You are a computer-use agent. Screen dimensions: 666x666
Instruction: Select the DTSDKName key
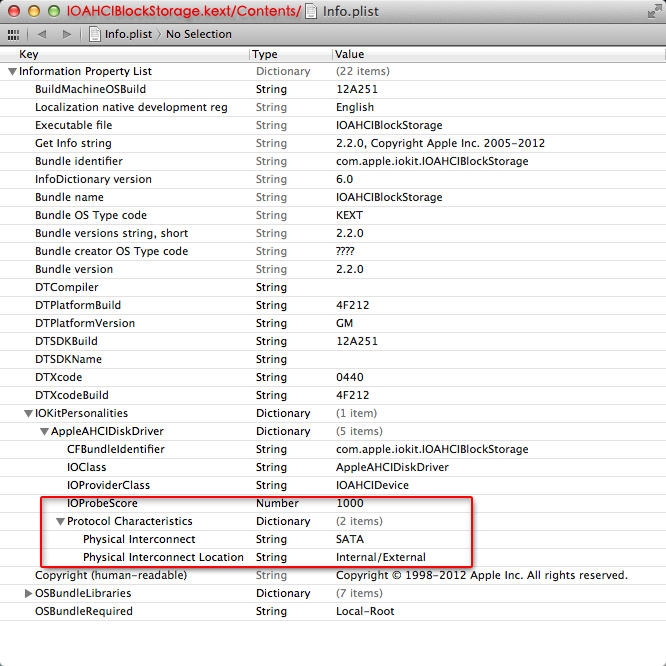(x=68, y=359)
